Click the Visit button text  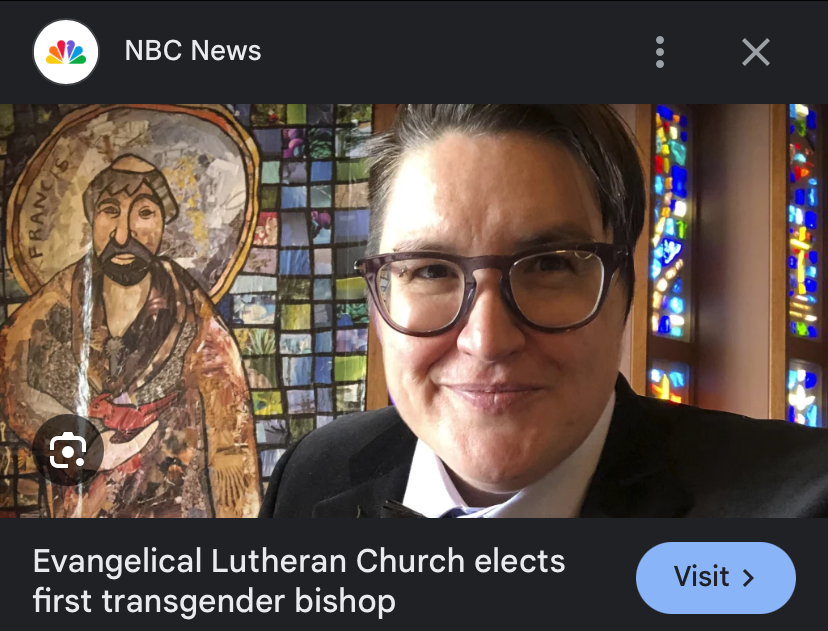(701, 577)
